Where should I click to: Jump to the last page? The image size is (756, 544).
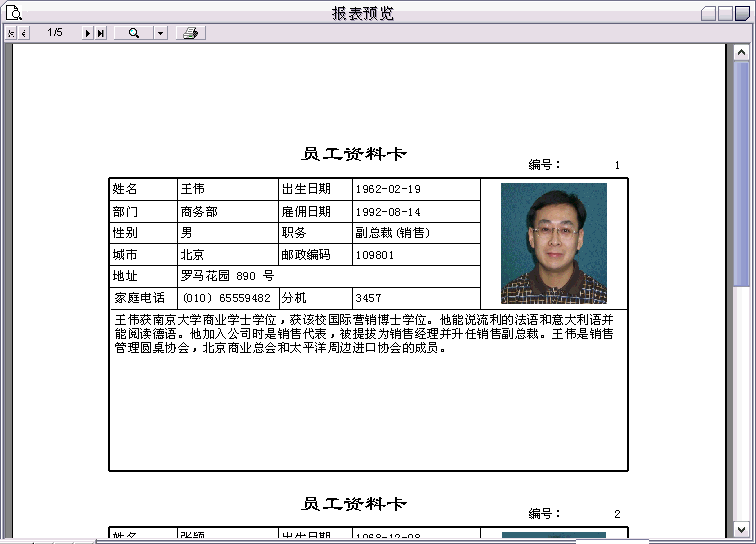(100, 33)
